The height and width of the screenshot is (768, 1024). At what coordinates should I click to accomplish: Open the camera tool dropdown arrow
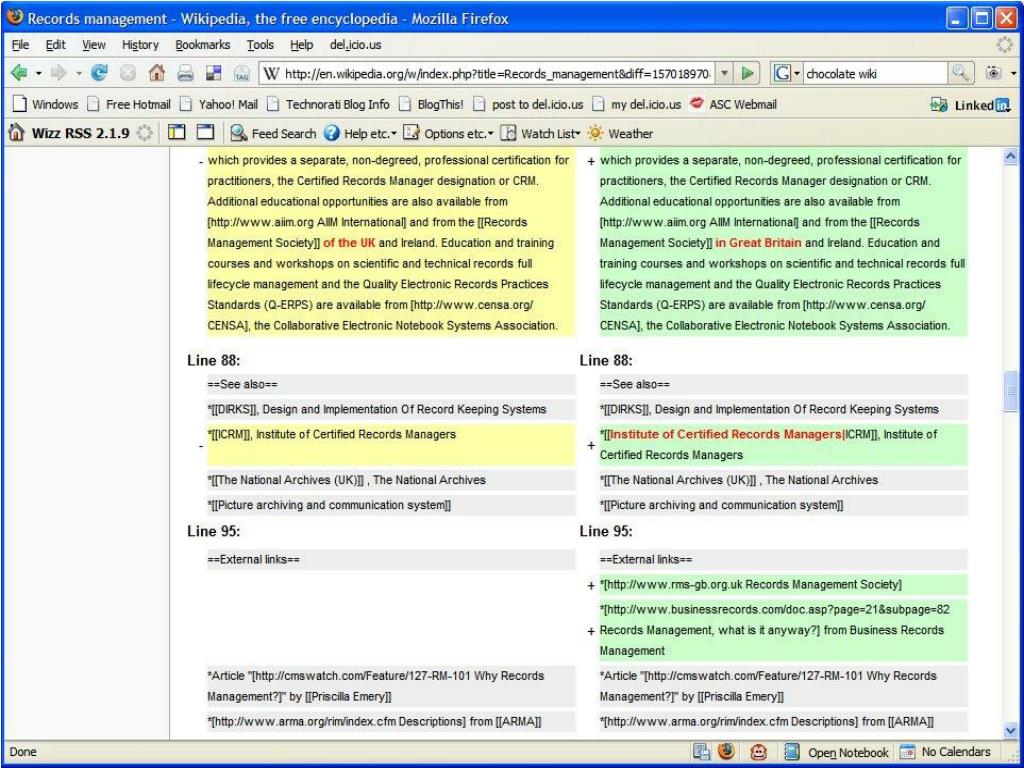pos(1013,73)
